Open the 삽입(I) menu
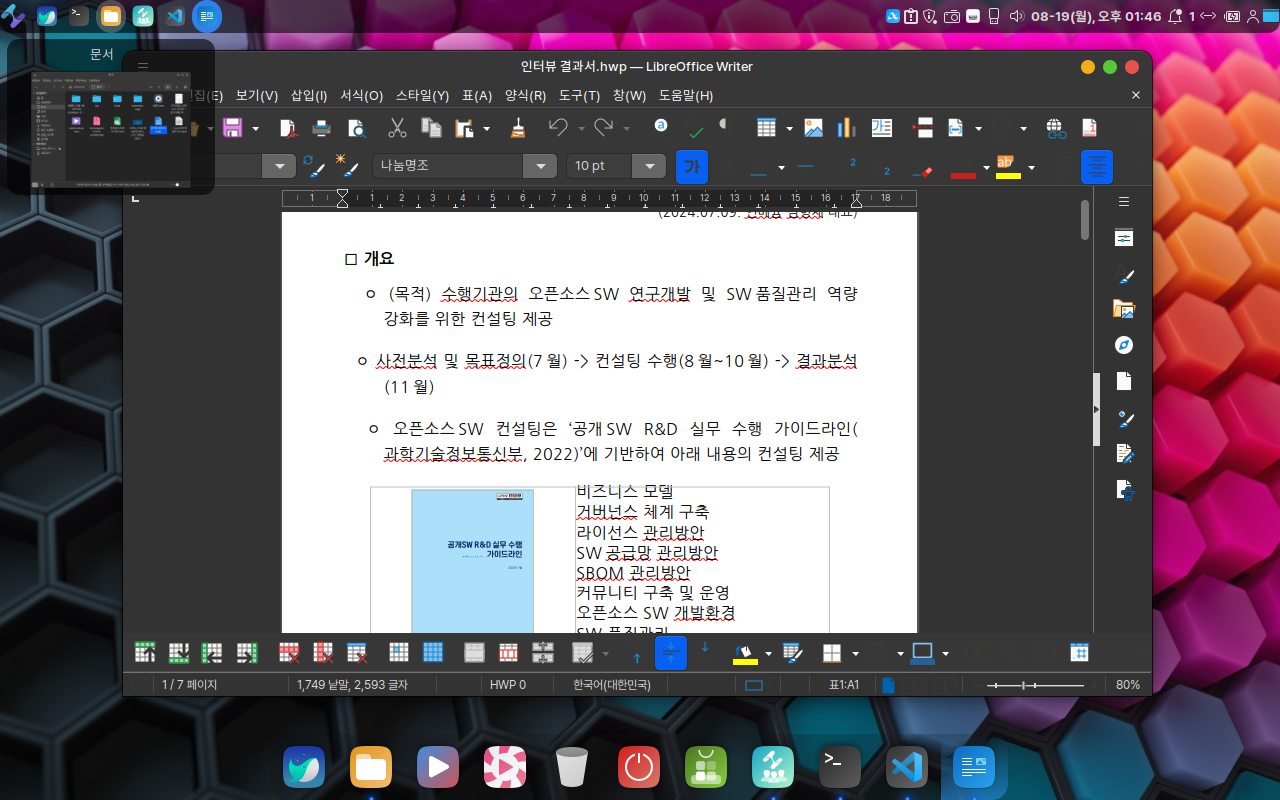The width and height of the screenshot is (1280, 800). point(309,96)
